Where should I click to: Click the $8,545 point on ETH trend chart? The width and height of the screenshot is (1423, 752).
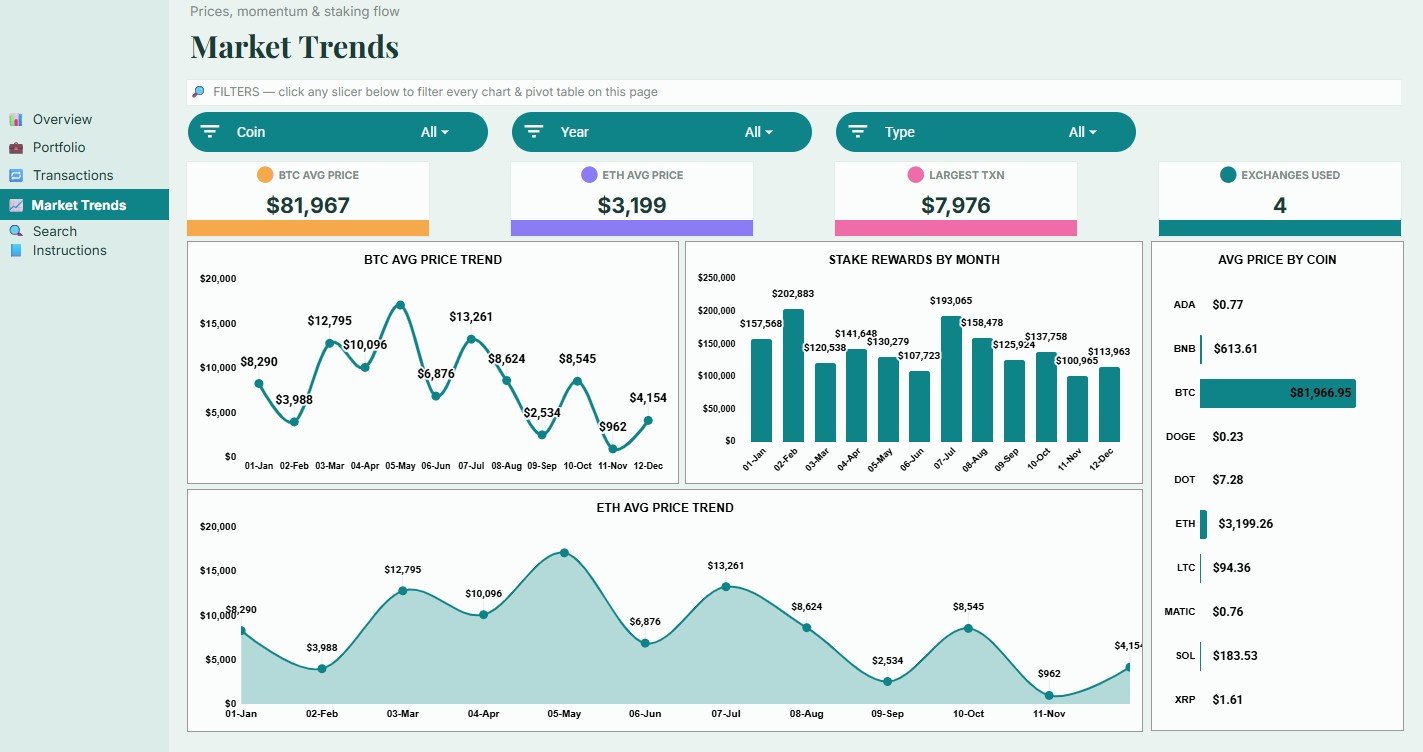pyautogui.click(x=968, y=628)
